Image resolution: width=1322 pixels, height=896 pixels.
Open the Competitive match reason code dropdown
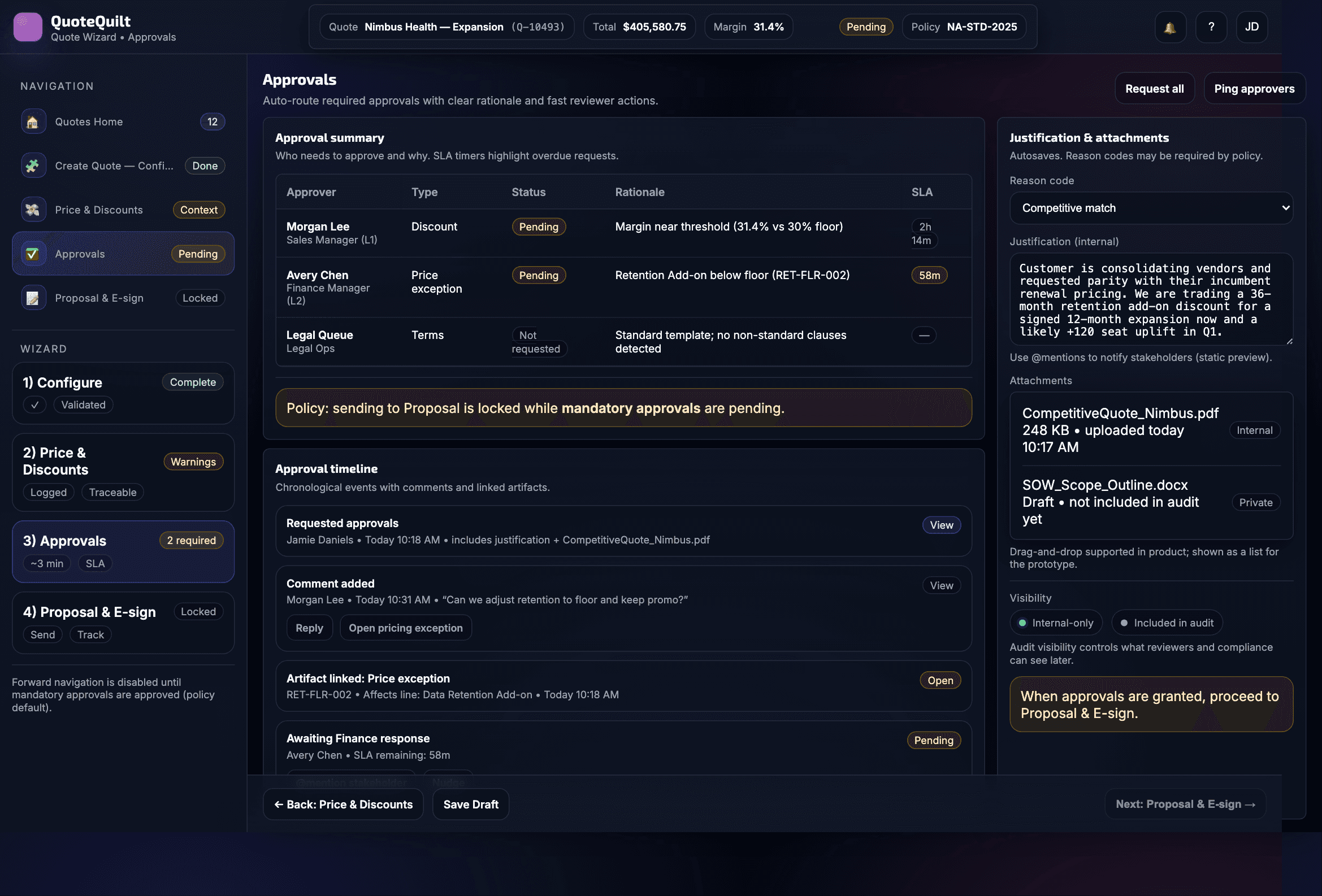[x=1150, y=208]
